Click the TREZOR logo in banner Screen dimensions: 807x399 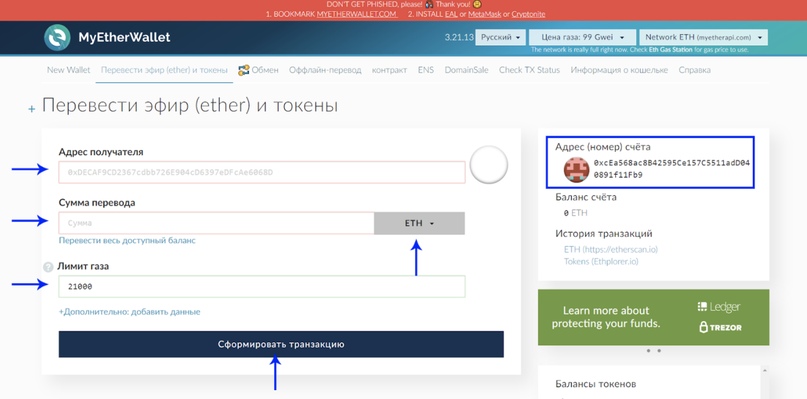coord(720,327)
